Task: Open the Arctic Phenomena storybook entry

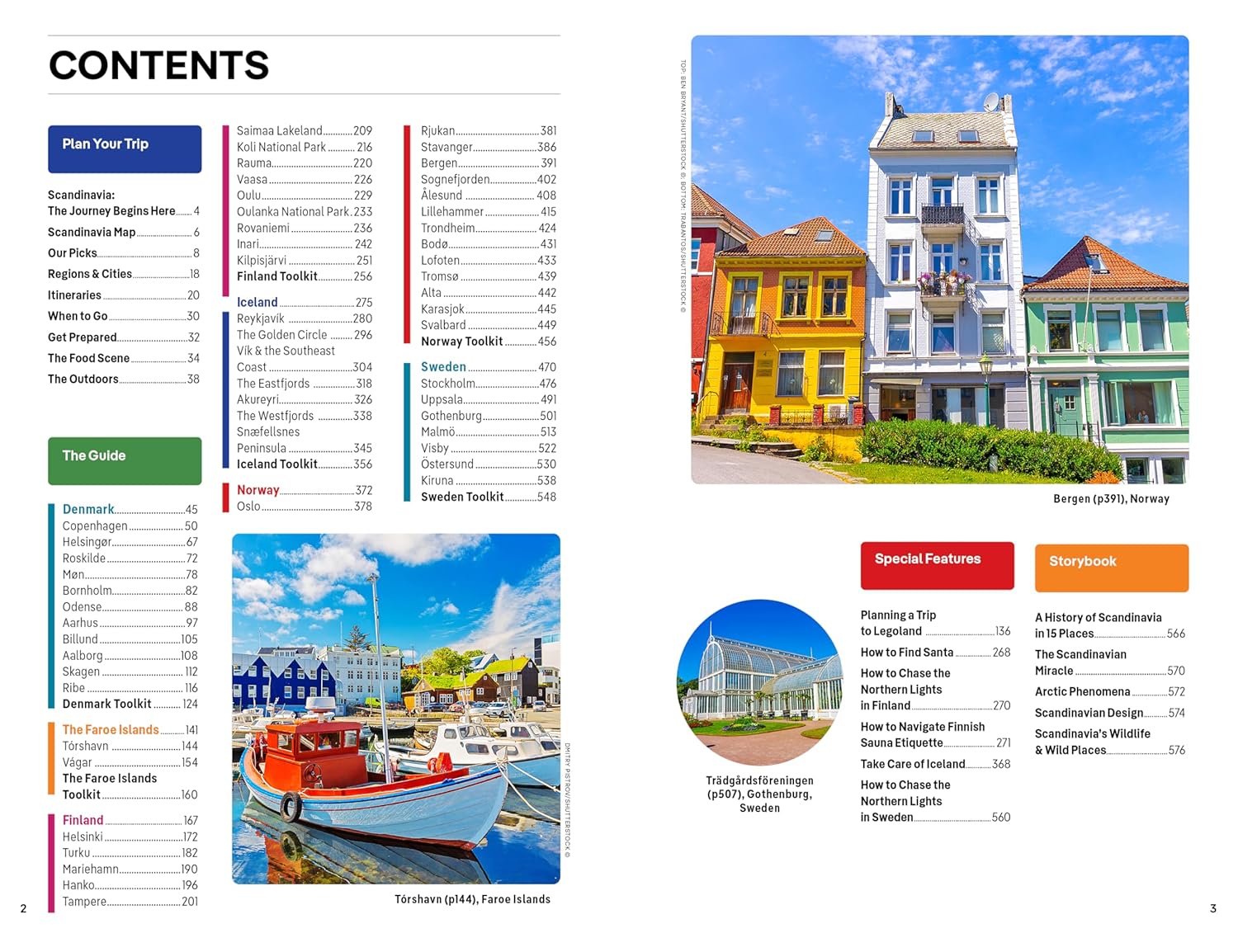Action: 1082,692
